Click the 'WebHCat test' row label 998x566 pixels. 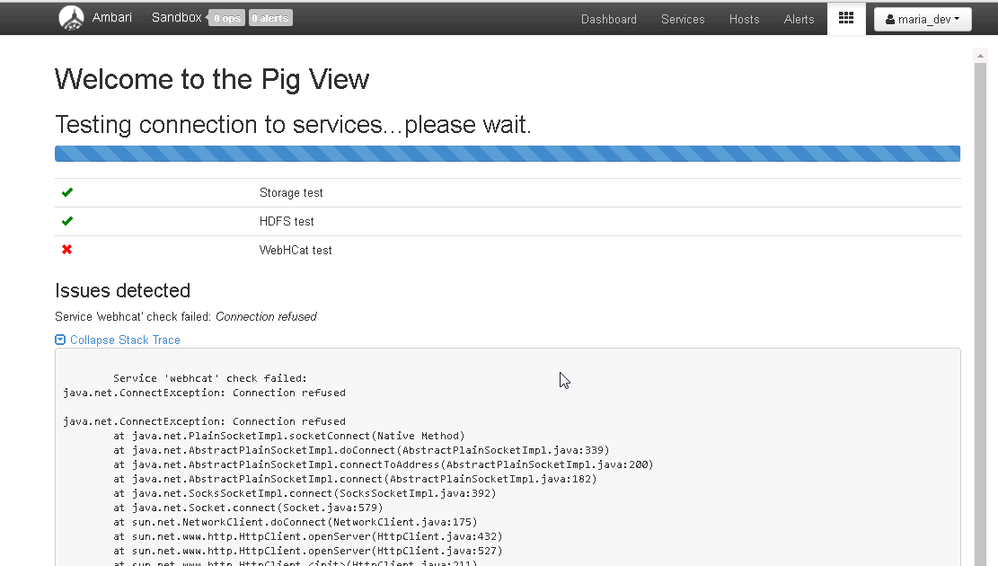coord(295,250)
